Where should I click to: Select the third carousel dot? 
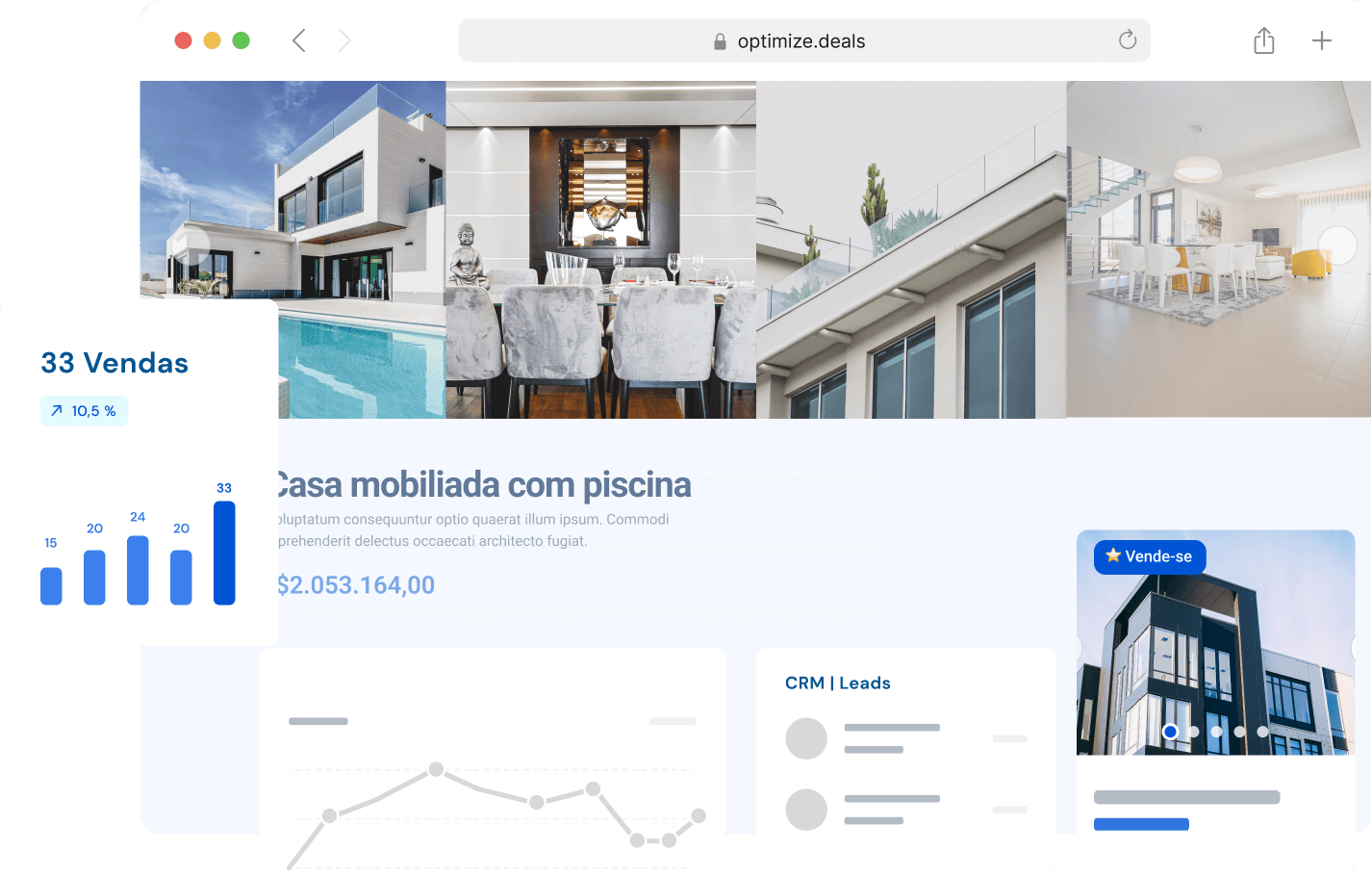coord(1216,732)
